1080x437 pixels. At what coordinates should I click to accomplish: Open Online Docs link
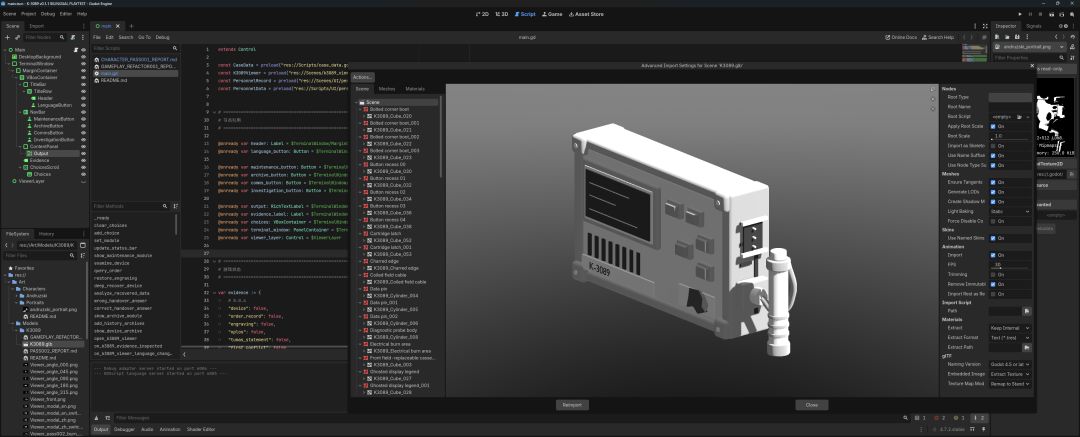[901, 37]
